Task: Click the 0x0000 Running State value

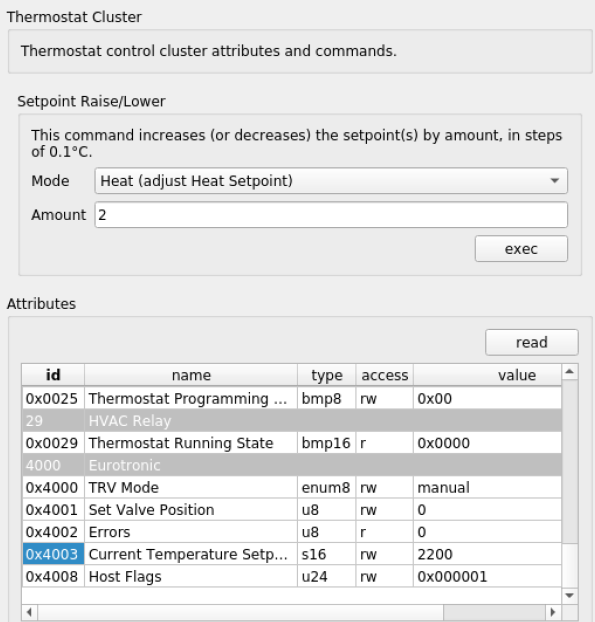Action: tap(488, 443)
